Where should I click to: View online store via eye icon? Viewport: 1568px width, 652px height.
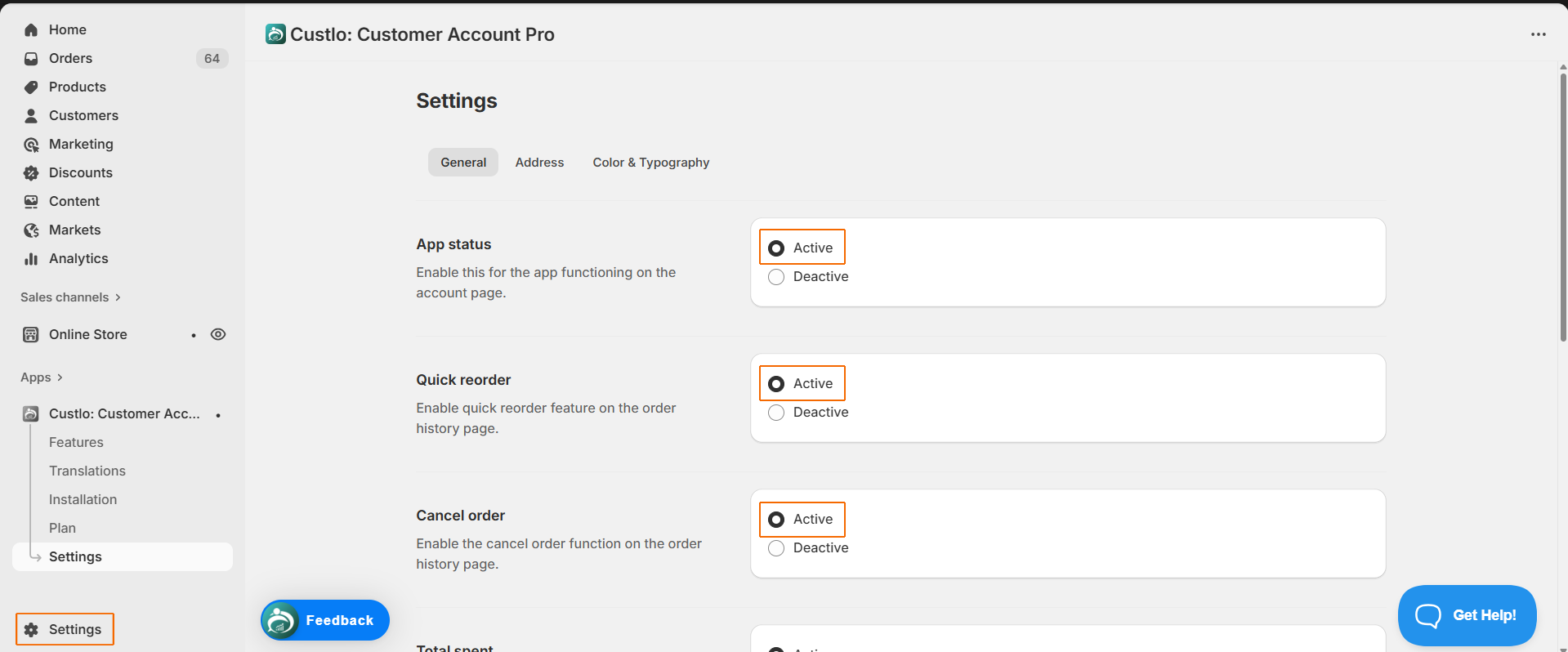click(x=218, y=334)
